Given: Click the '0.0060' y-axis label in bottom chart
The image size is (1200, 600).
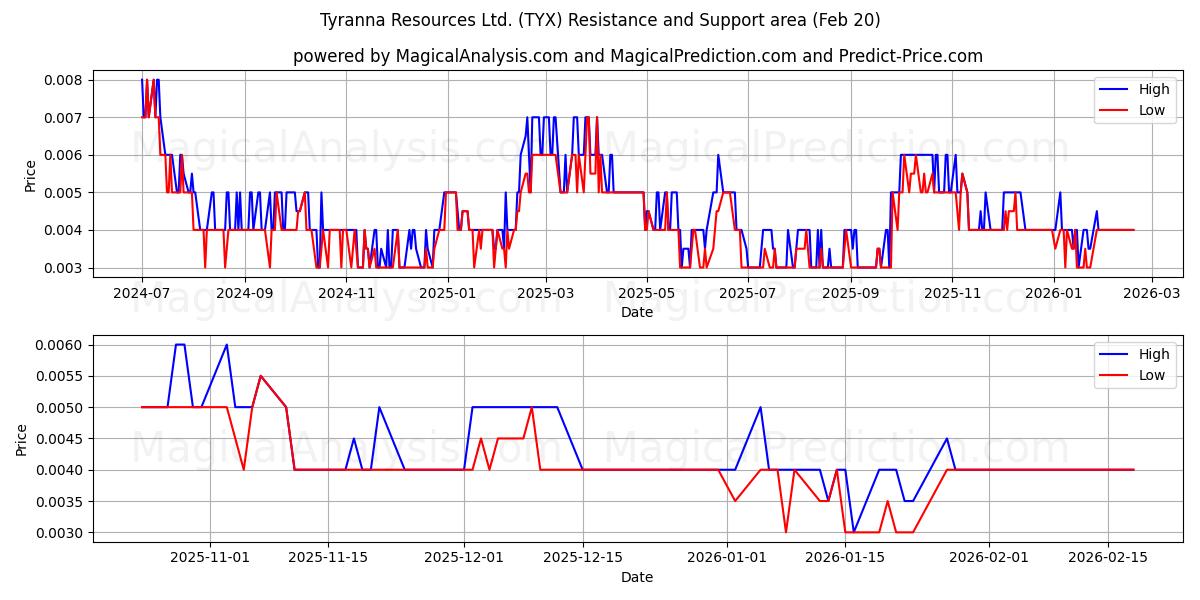Looking at the screenshot, I should 61,345.
